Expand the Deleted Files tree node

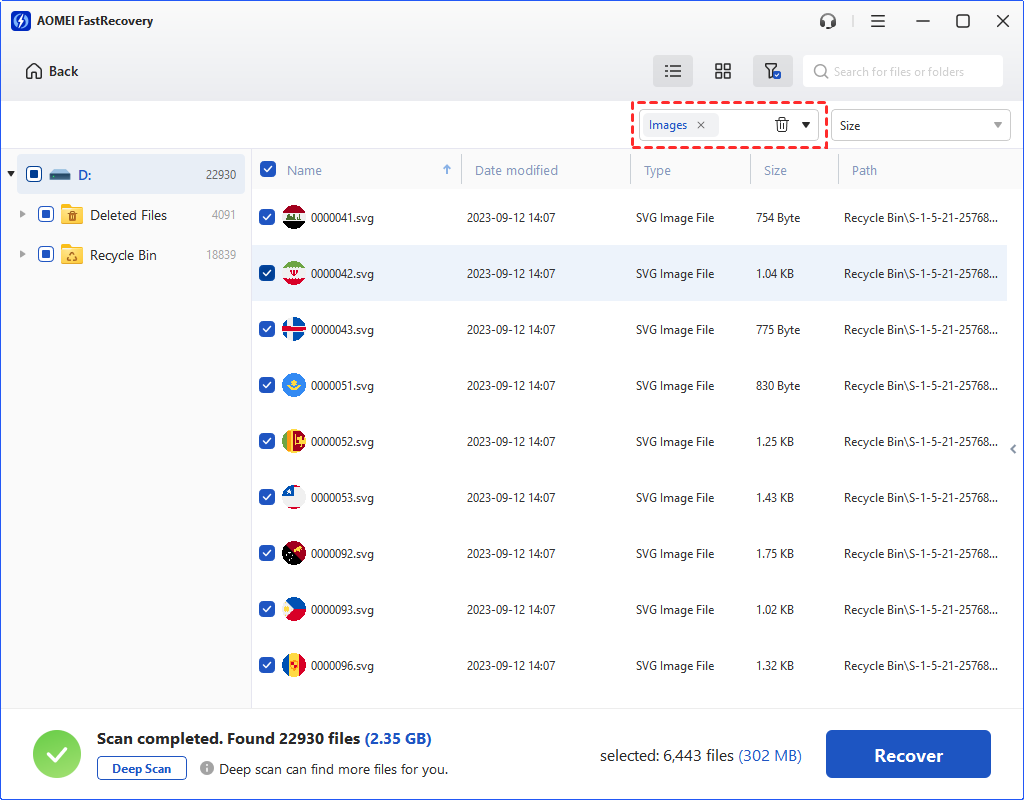23,215
